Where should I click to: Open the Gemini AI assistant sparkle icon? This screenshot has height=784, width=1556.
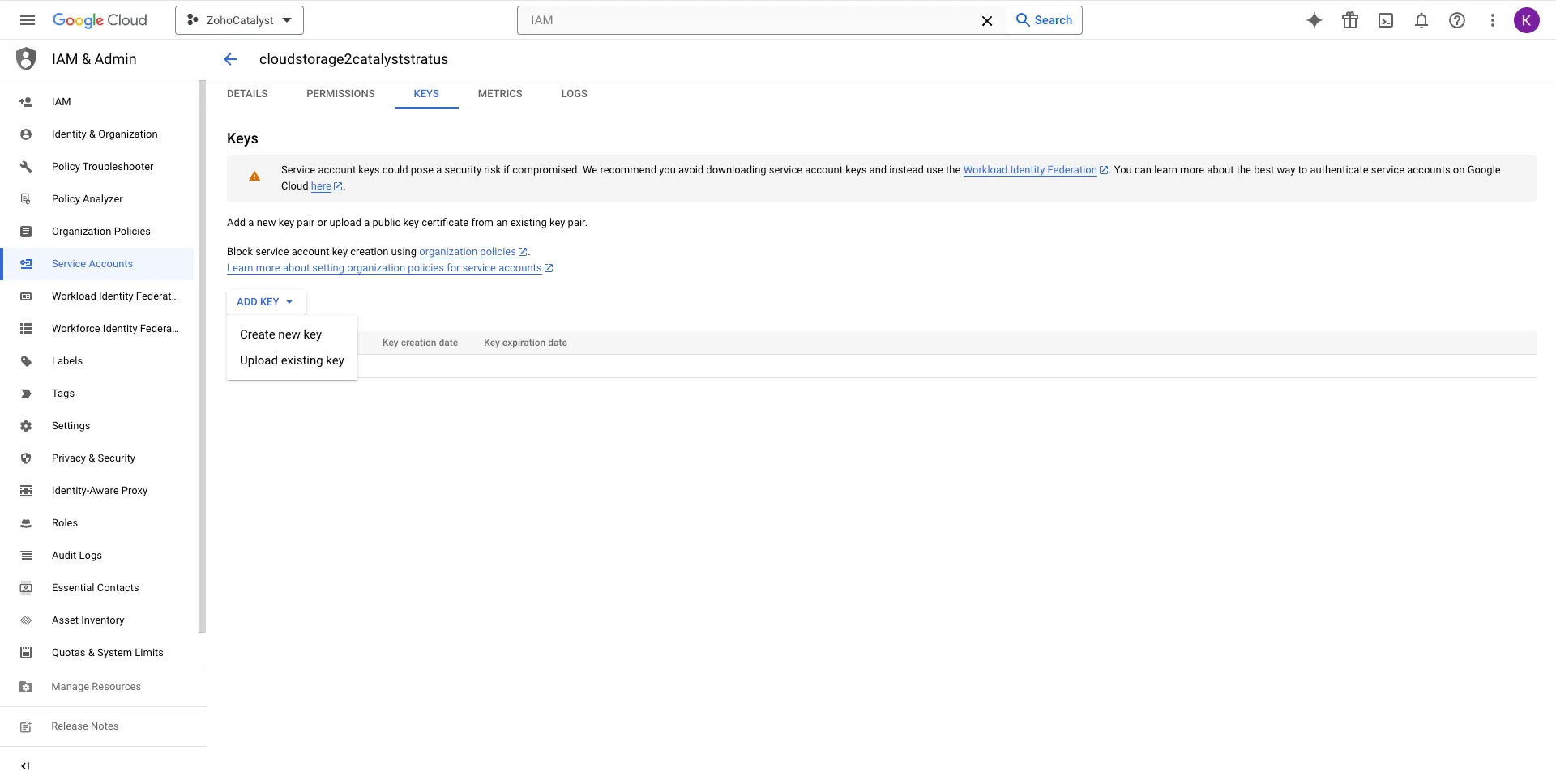[1314, 20]
